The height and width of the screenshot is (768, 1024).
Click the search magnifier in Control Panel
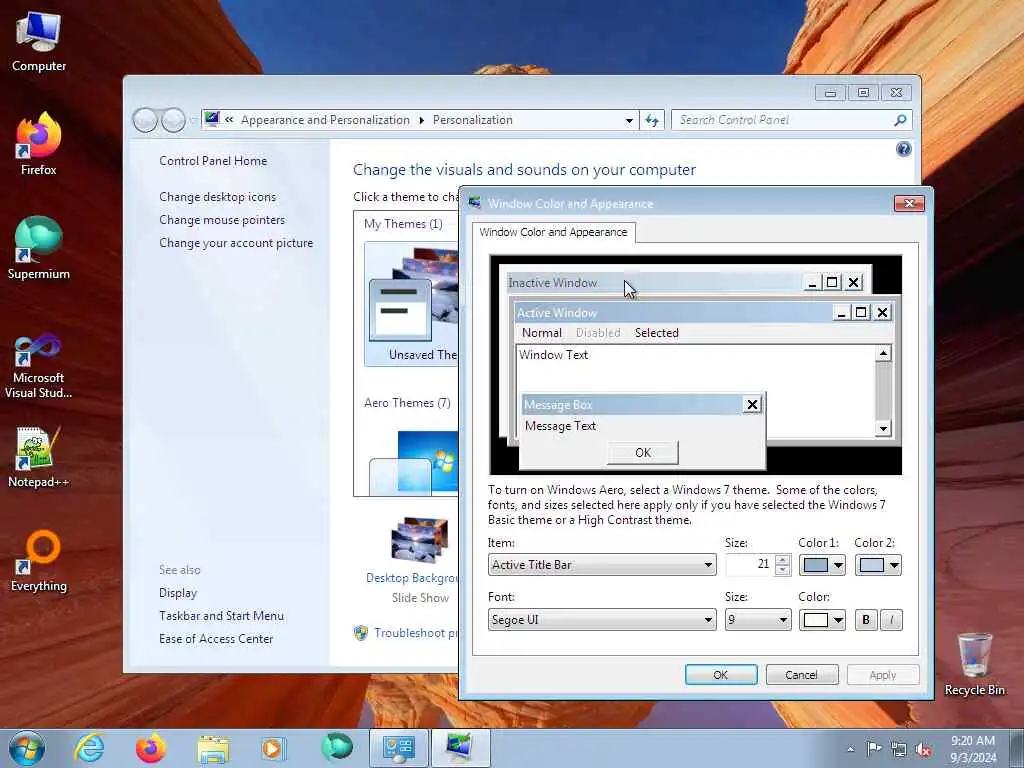(900, 120)
